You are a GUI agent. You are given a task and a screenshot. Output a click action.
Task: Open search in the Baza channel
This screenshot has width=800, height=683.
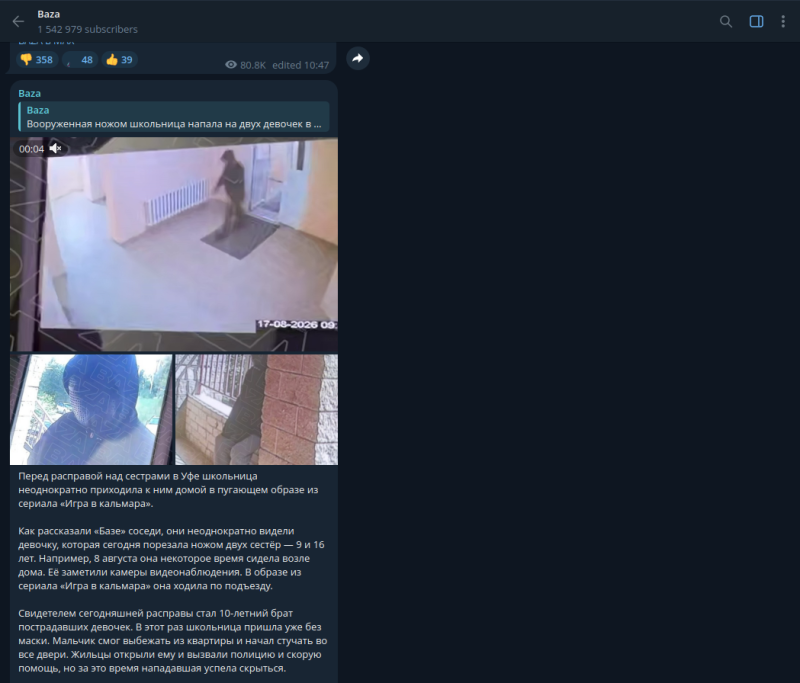coord(726,21)
